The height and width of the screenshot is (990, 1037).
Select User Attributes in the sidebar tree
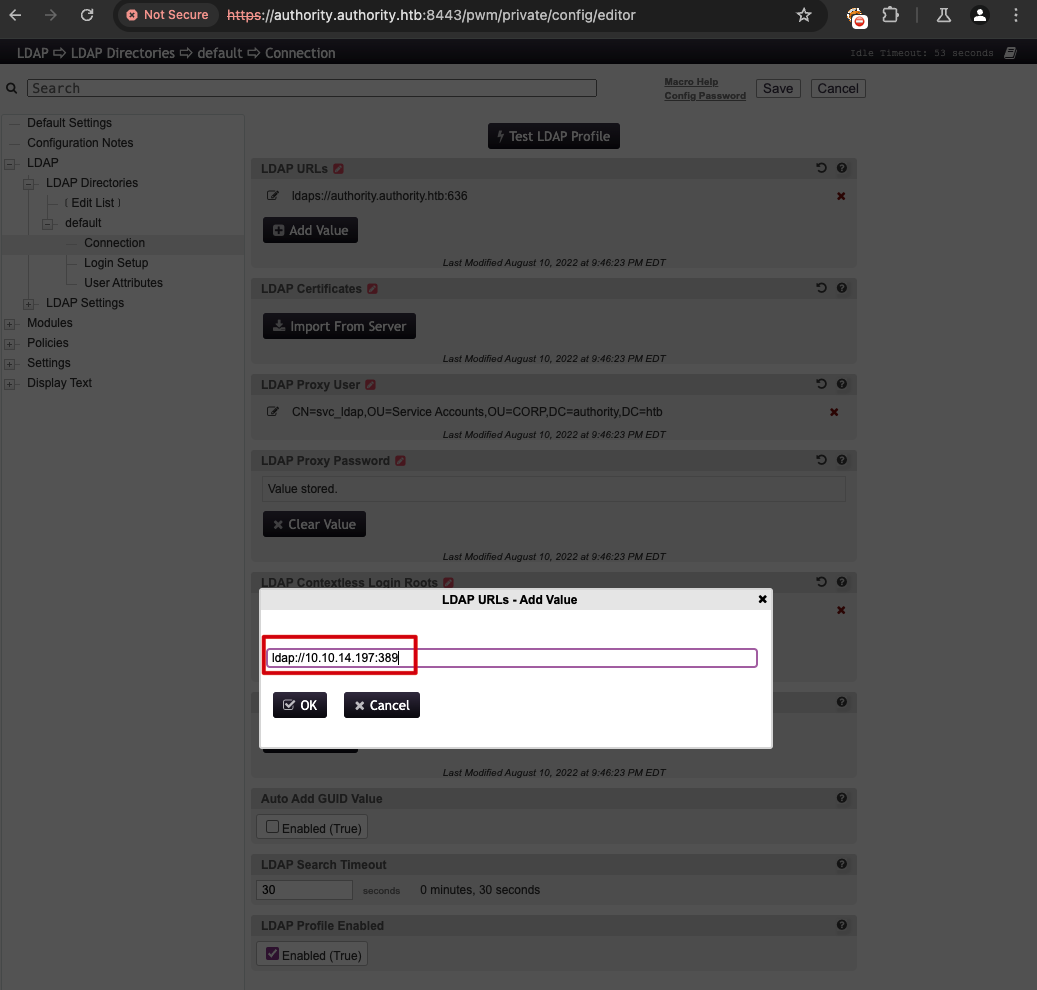(121, 283)
